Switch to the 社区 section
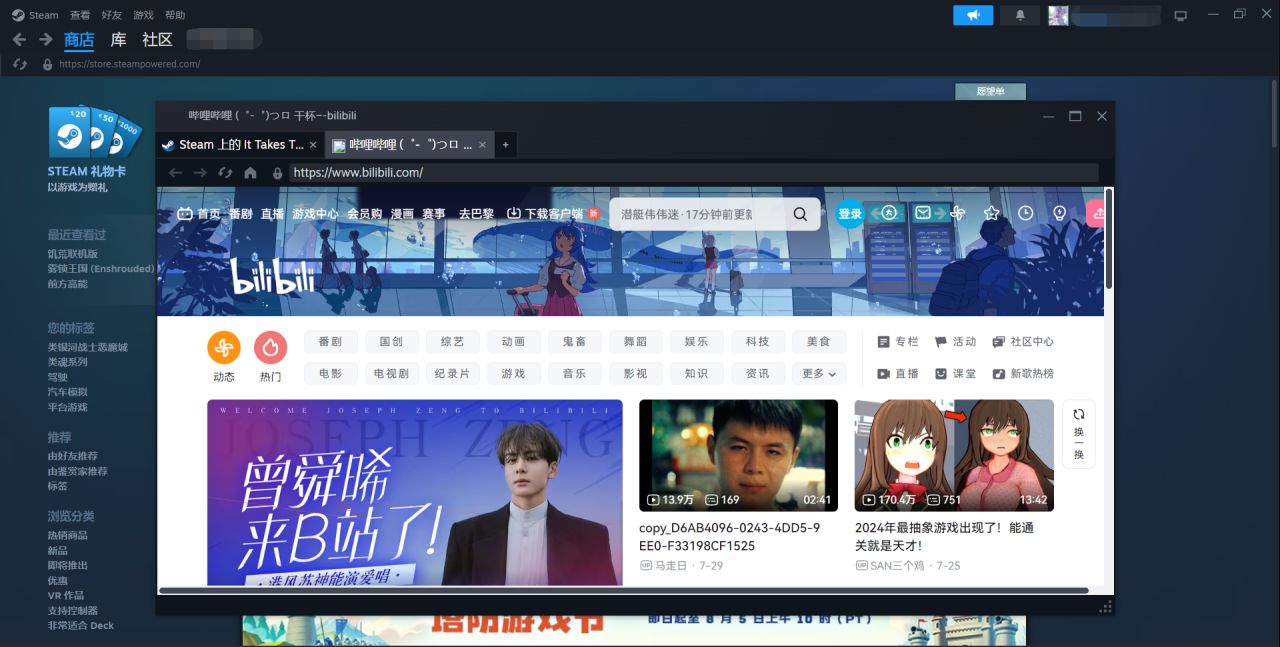 click(x=157, y=40)
